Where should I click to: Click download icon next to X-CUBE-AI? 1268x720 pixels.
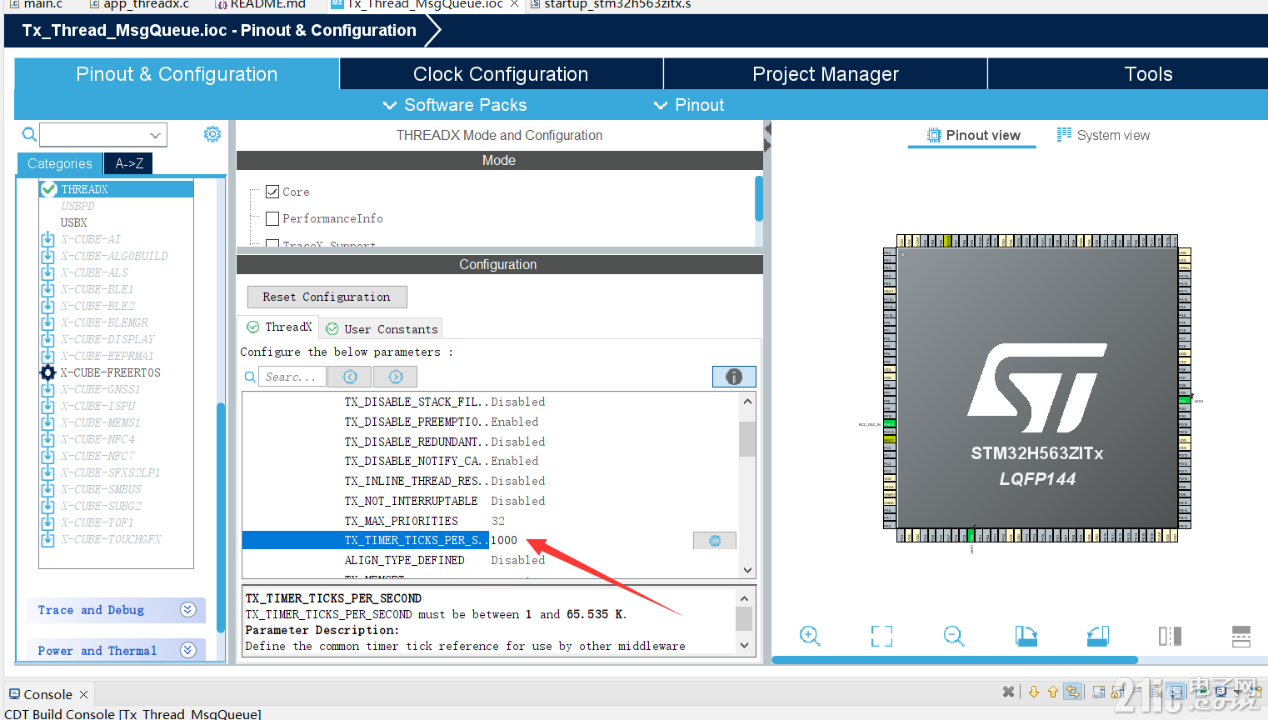point(47,240)
